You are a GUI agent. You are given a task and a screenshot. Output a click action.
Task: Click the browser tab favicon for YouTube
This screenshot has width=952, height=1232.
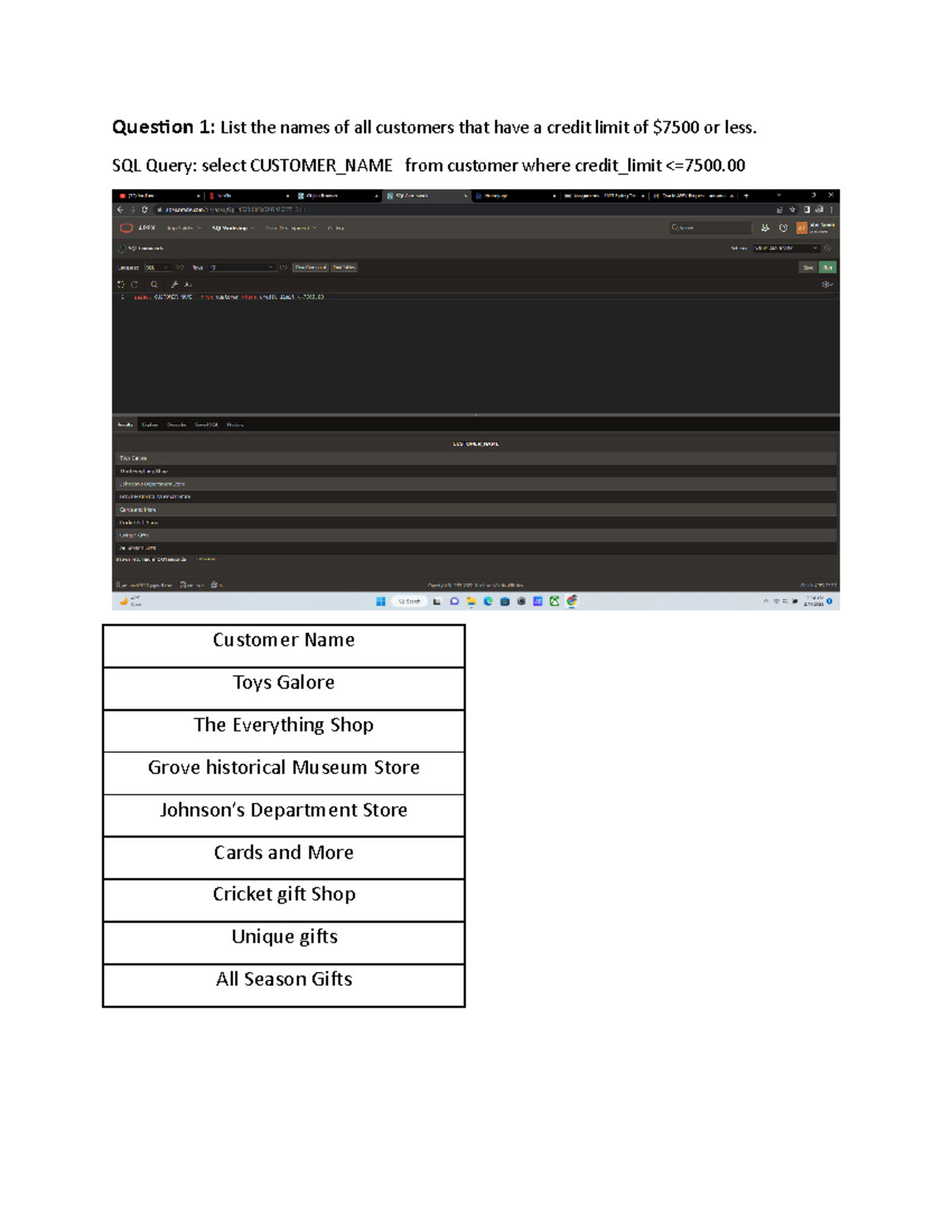tap(121, 194)
